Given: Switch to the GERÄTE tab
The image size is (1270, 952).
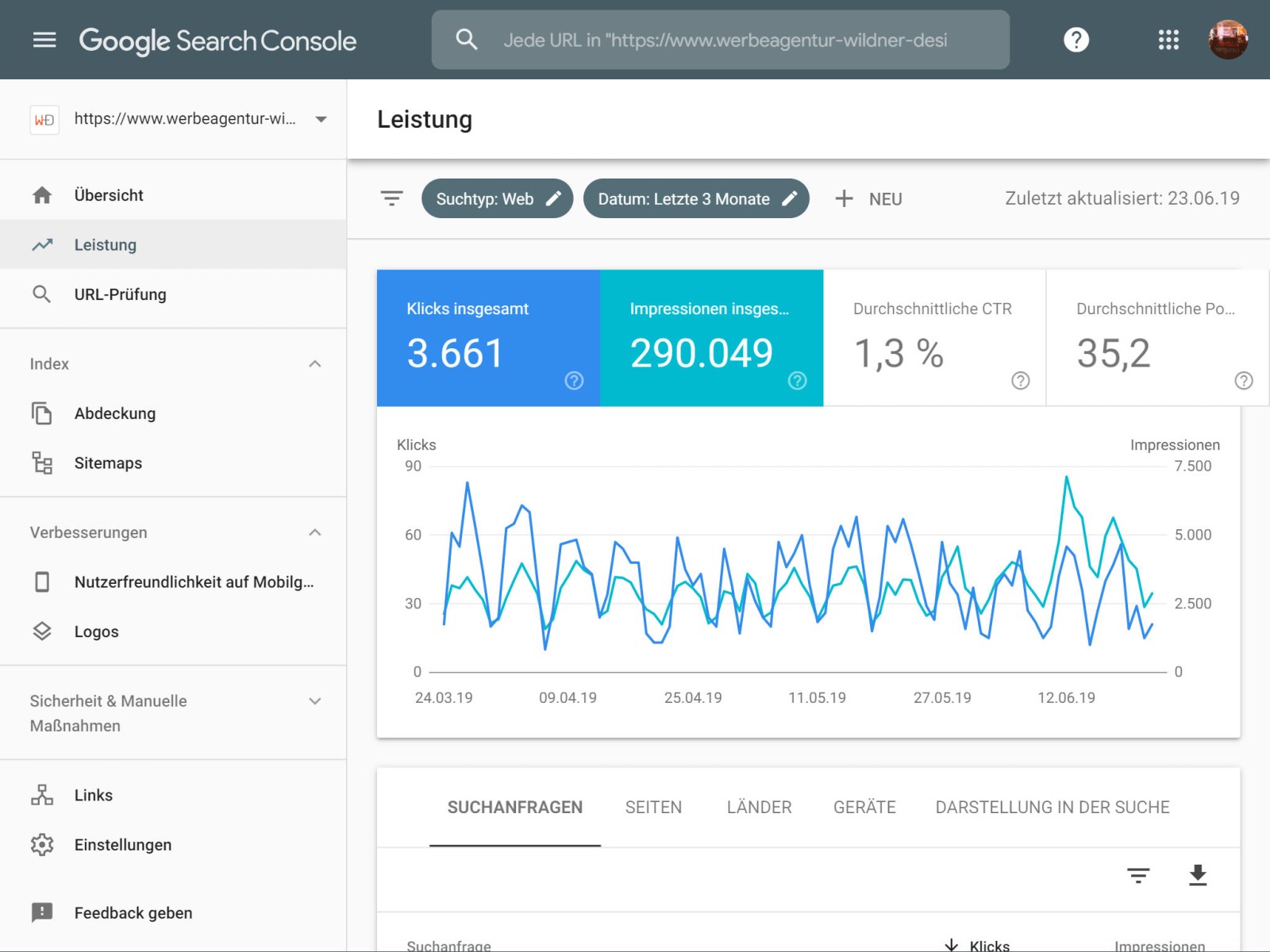Looking at the screenshot, I should [x=864, y=807].
